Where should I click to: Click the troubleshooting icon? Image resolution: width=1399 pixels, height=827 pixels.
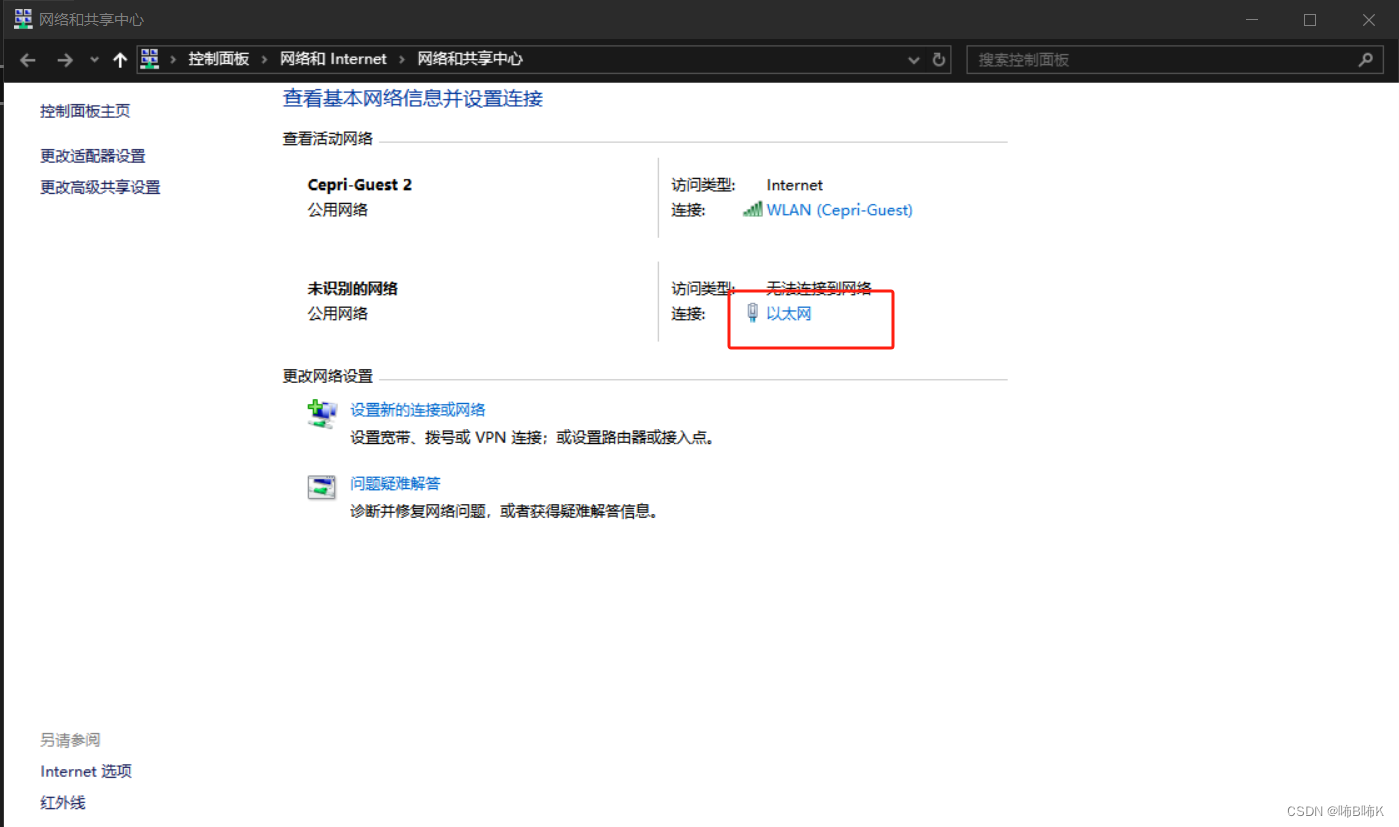(322, 487)
